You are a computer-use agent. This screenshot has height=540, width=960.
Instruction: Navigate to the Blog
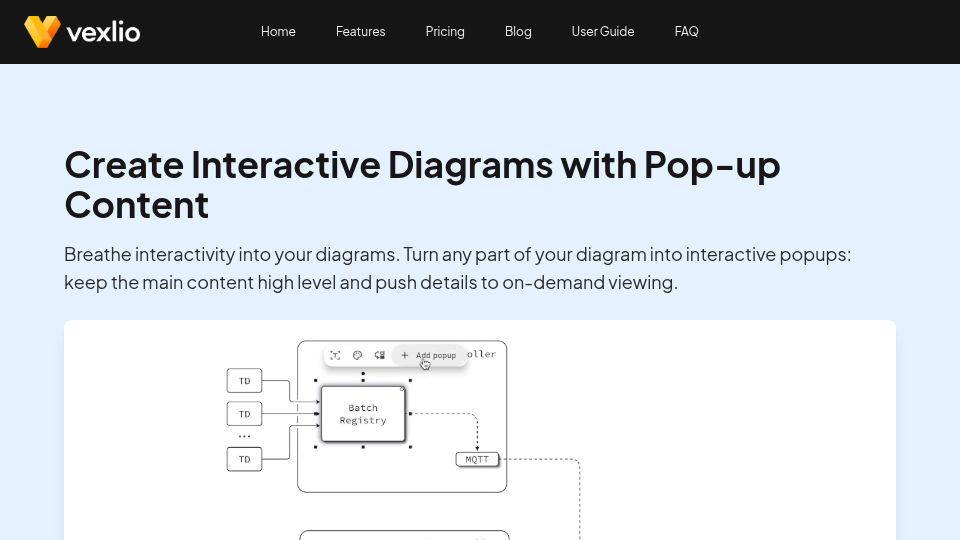[518, 32]
